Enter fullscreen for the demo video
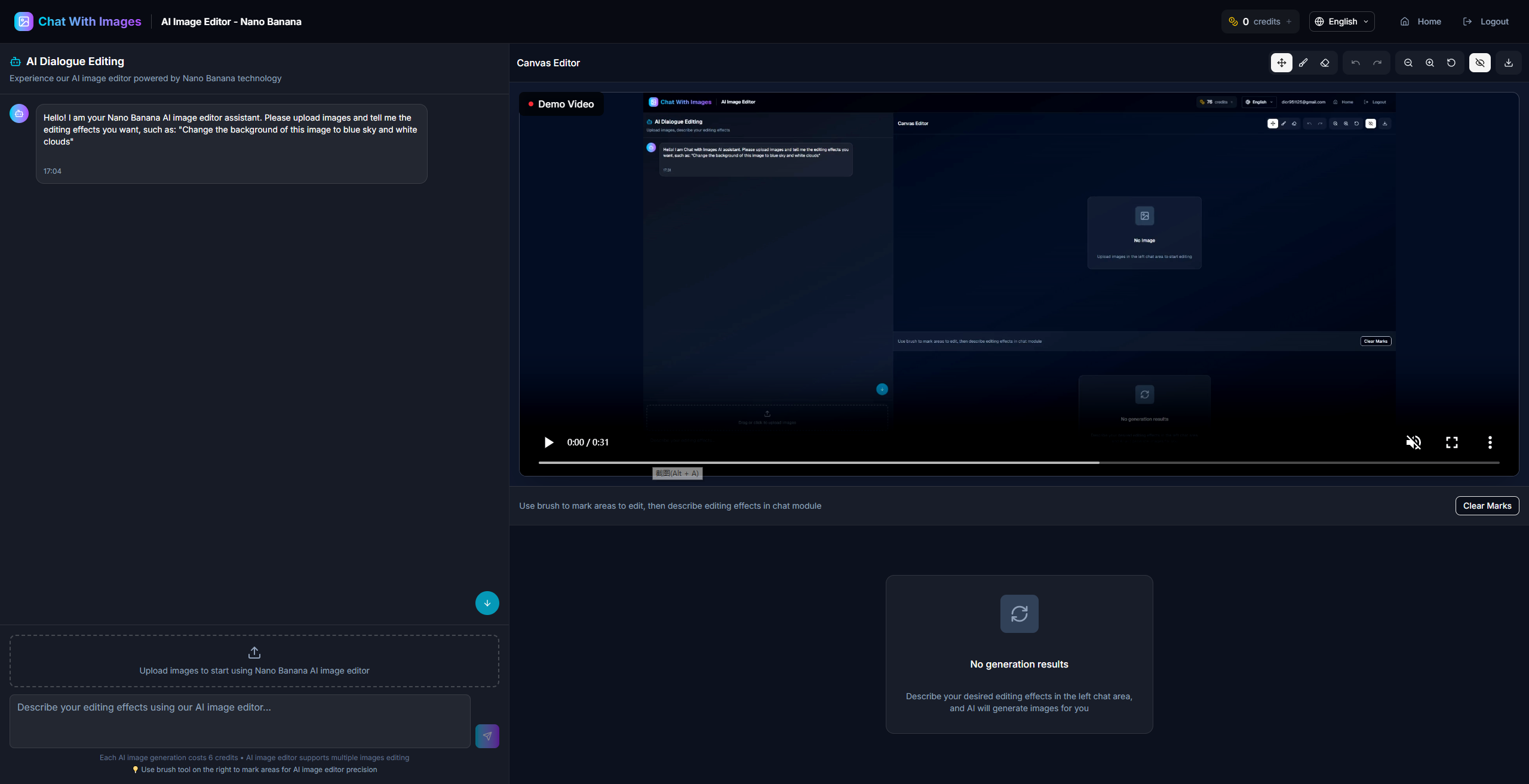 1452,442
